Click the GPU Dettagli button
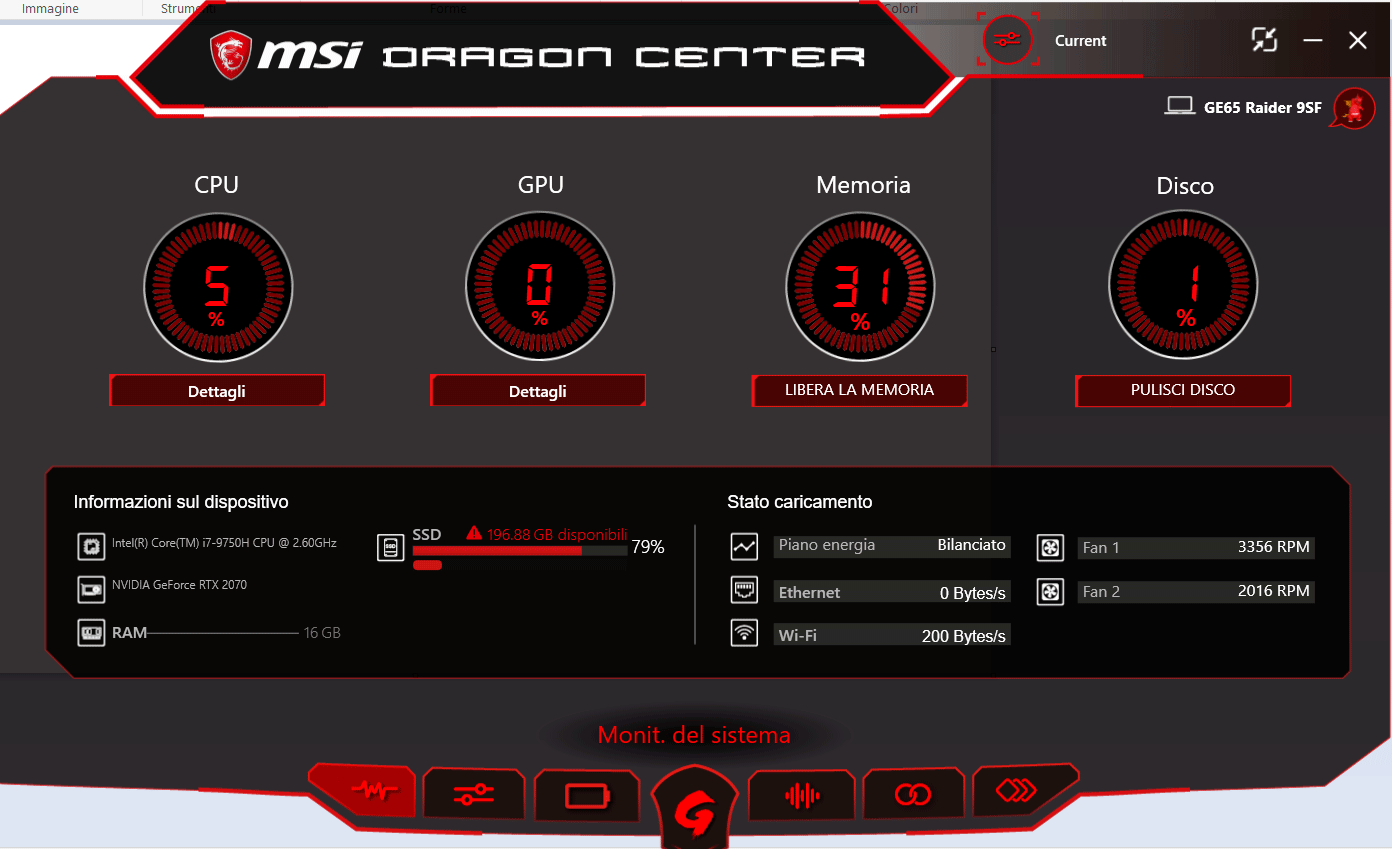The image size is (1392, 849). (538, 391)
